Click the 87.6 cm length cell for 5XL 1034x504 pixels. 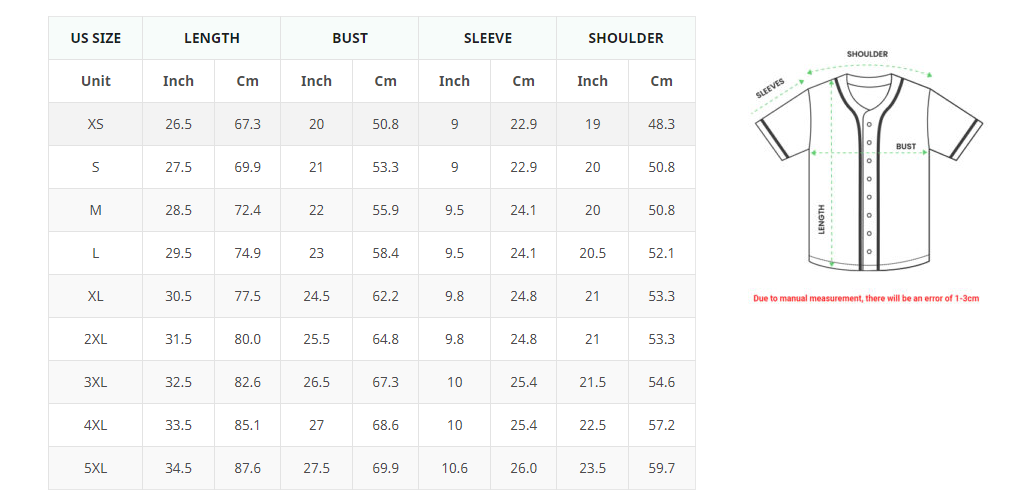(247, 468)
